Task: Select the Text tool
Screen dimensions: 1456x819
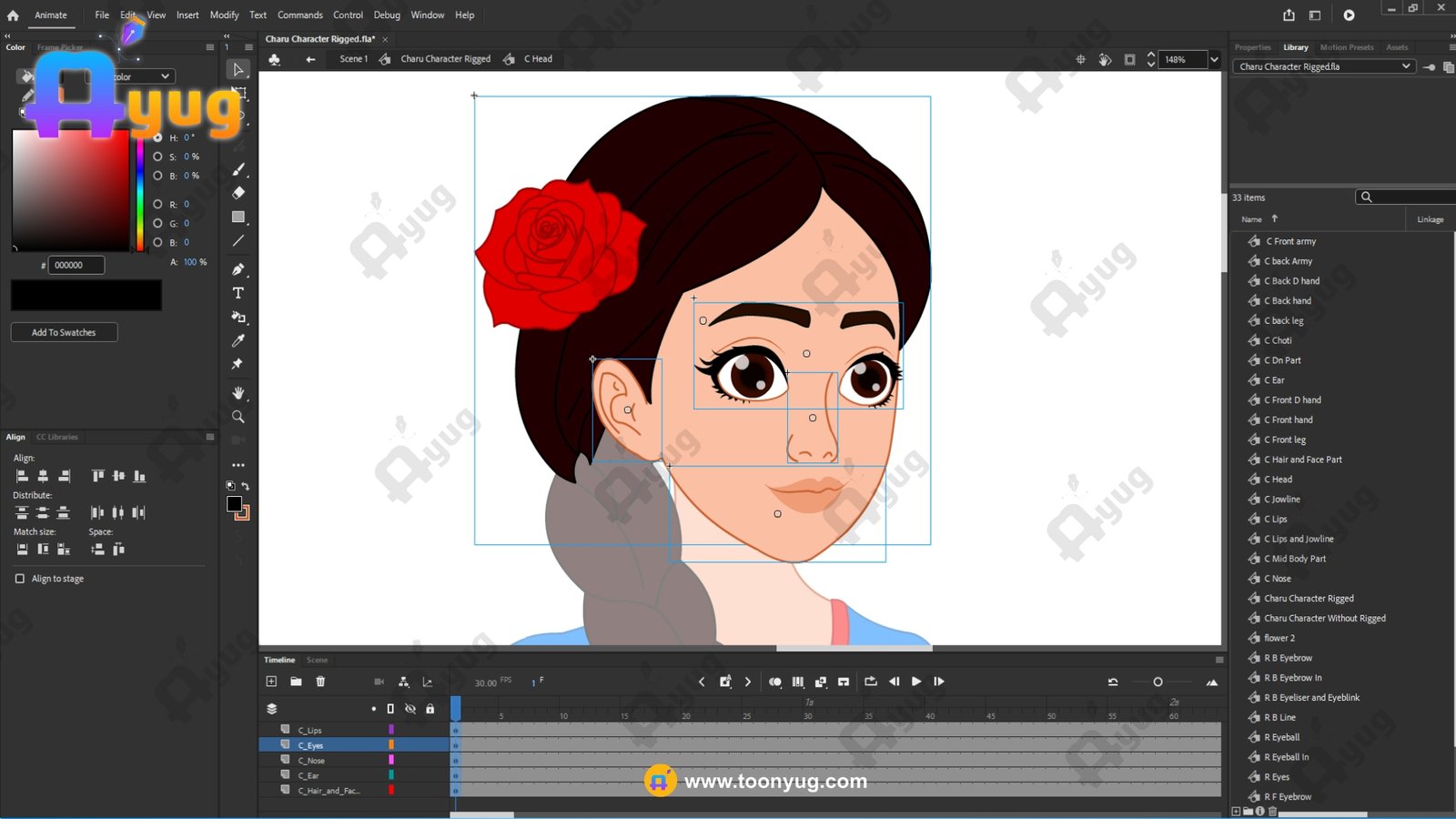Action: point(238,293)
